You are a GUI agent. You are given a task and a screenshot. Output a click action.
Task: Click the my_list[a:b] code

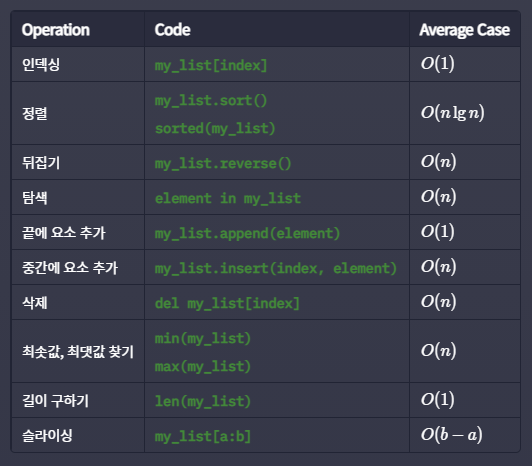click(203, 436)
